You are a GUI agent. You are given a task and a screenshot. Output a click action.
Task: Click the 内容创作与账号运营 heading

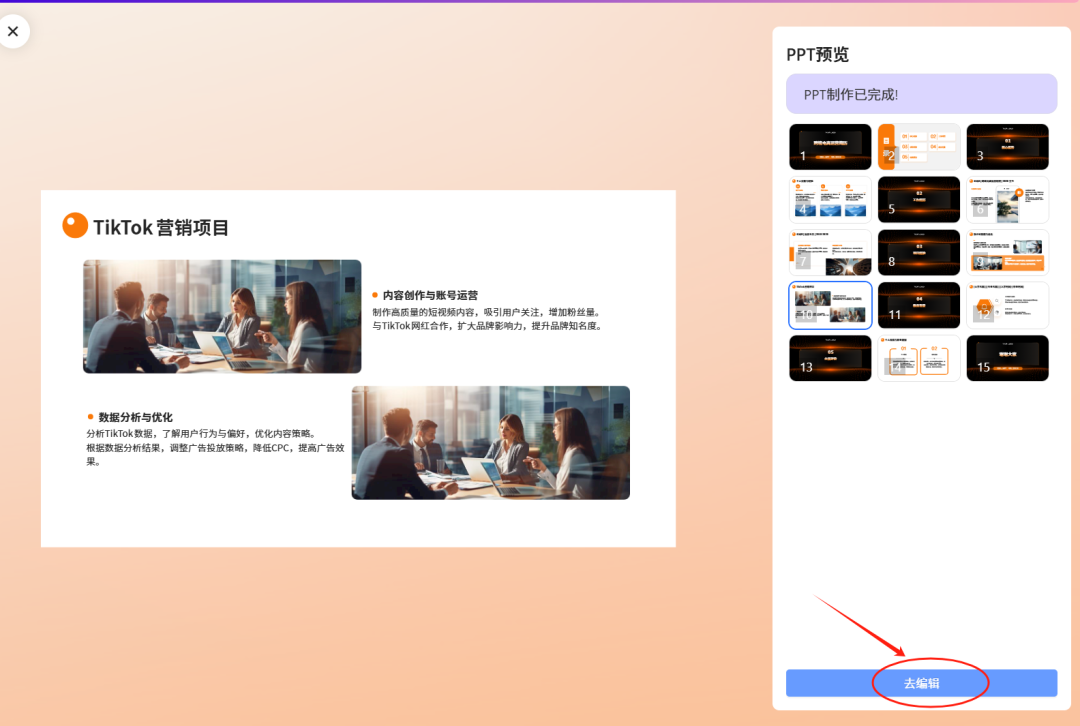[430, 295]
